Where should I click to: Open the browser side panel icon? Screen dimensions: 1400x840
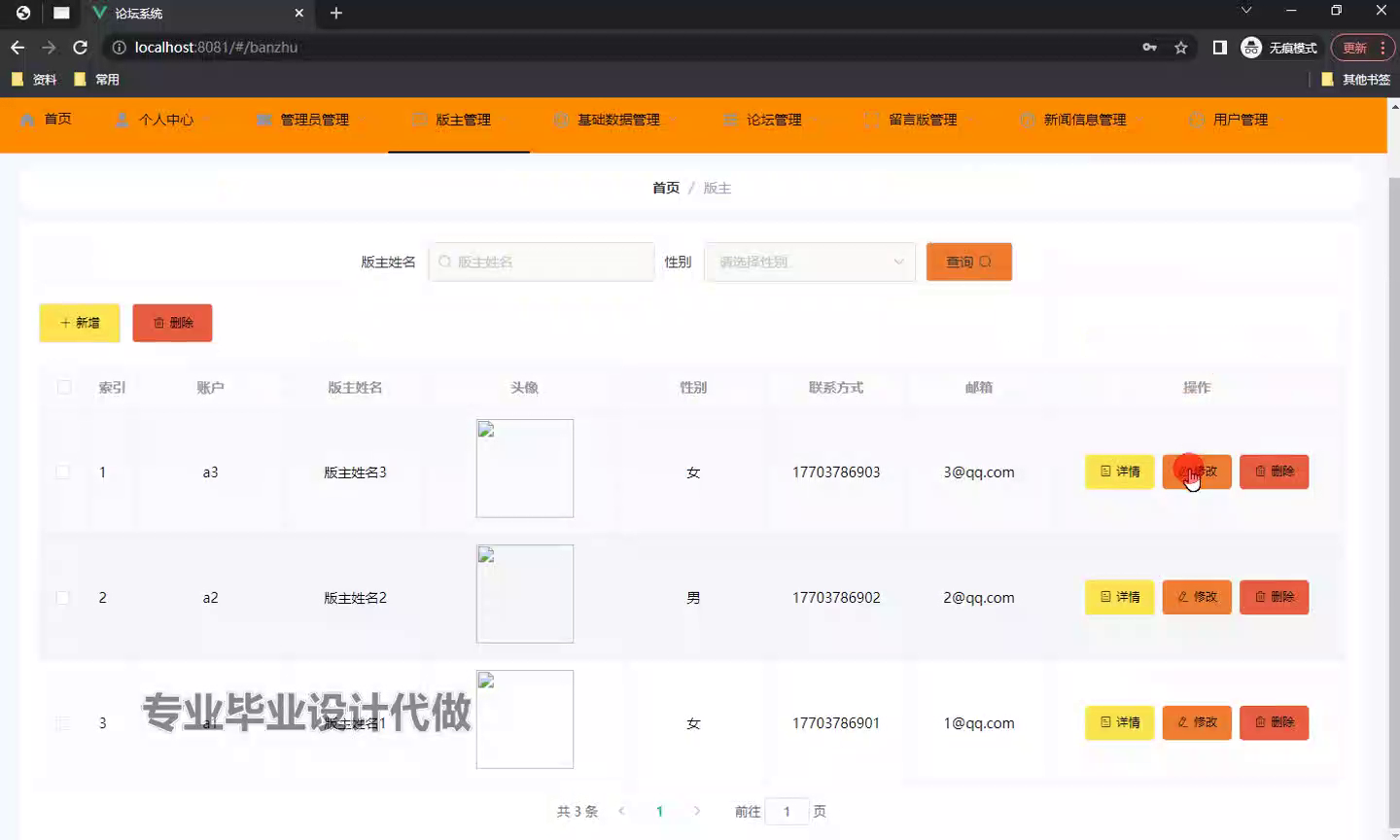point(1219,47)
